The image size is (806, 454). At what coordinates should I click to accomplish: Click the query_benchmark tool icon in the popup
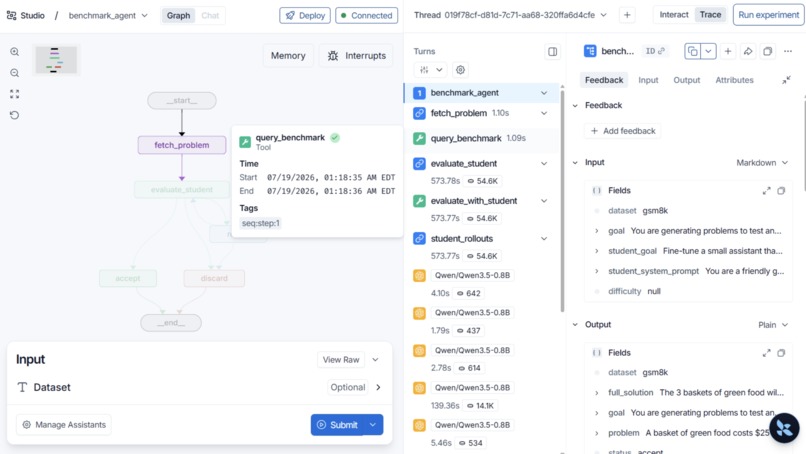(245, 142)
